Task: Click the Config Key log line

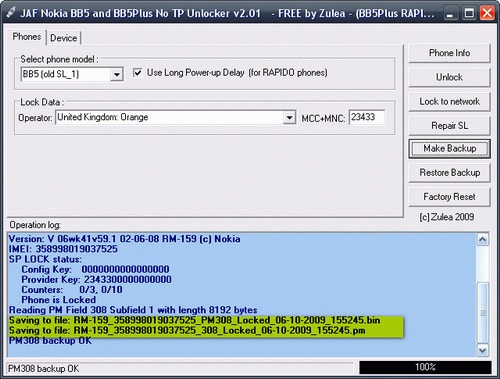Action: (x=95, y=269)
